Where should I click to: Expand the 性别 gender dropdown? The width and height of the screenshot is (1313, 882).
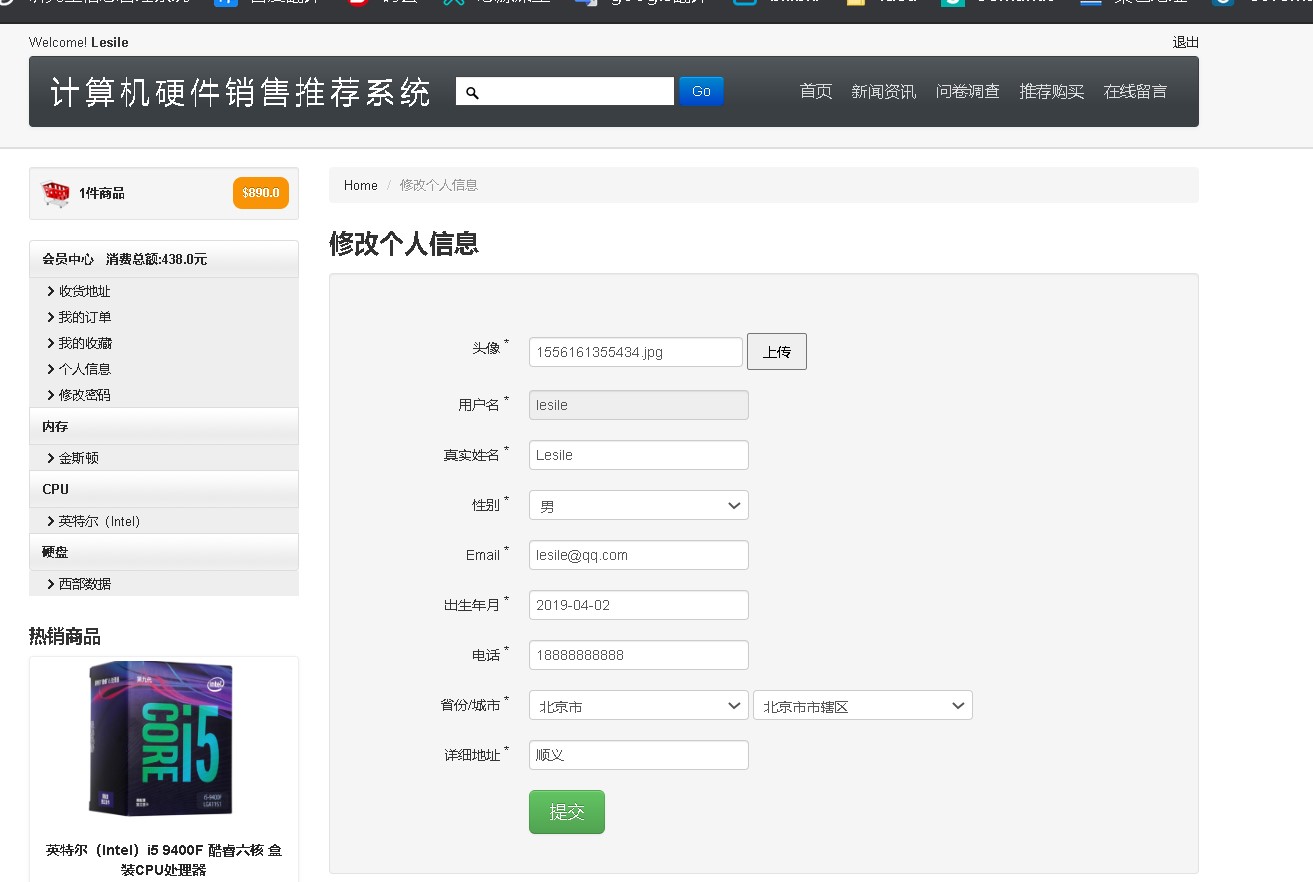point(638,506)
